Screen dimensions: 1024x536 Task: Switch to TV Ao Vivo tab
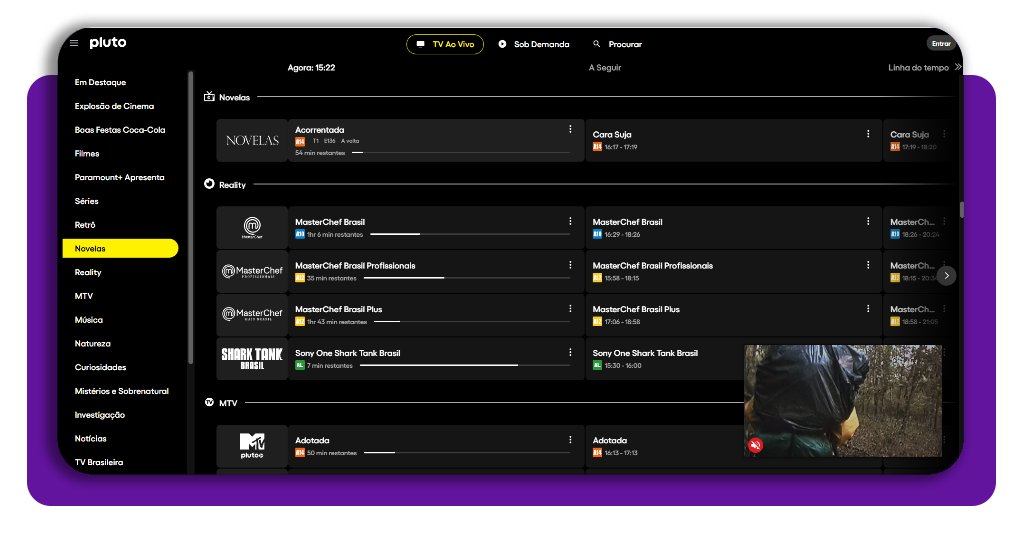tap(445, 44)
